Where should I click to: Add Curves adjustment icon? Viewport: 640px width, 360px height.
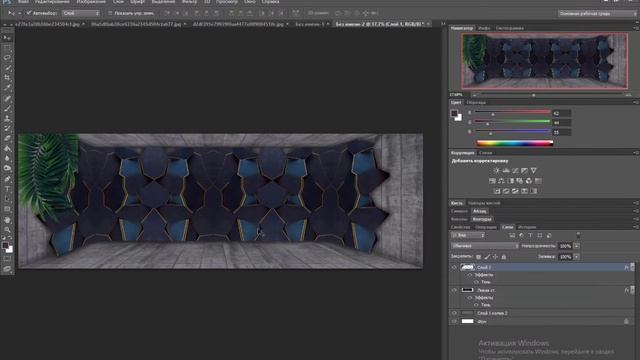click(515, 171)
